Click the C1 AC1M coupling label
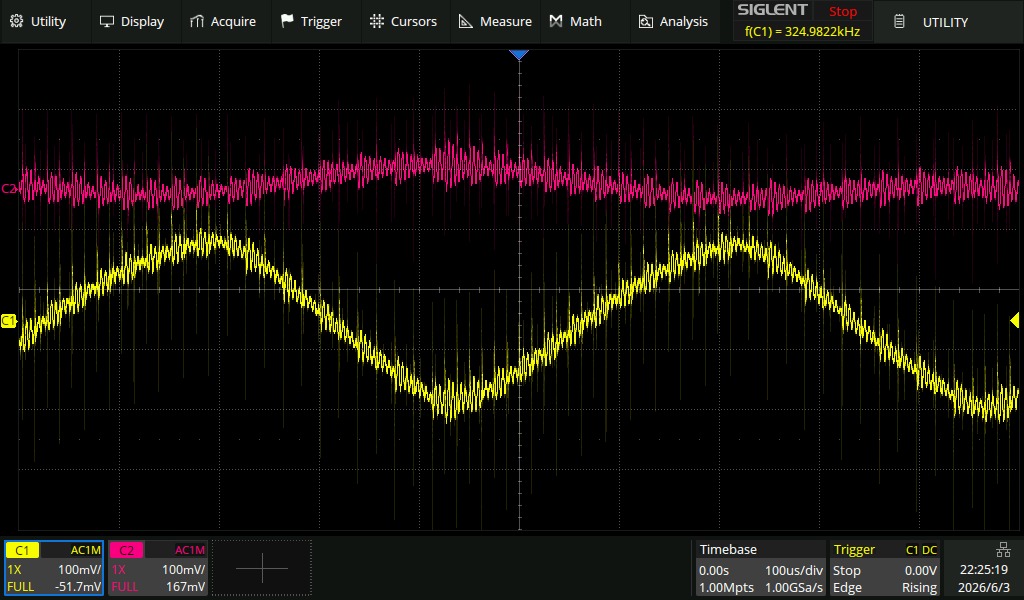Image resolution: width=1024 pixels, height=600 pixels. 86,550
